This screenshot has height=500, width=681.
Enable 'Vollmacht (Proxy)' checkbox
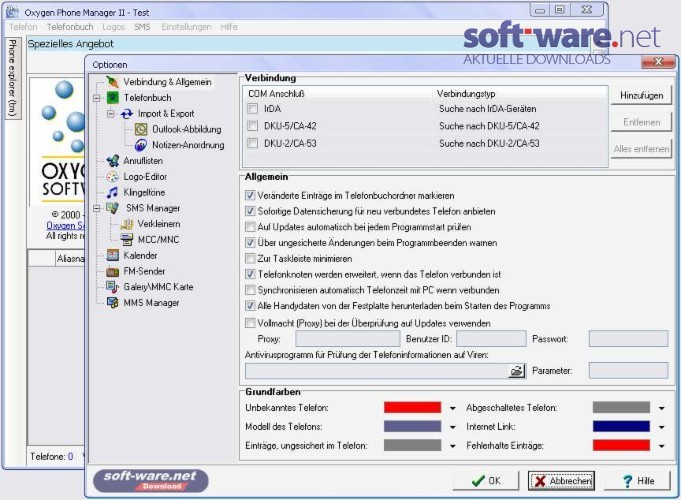pos(250,323)
